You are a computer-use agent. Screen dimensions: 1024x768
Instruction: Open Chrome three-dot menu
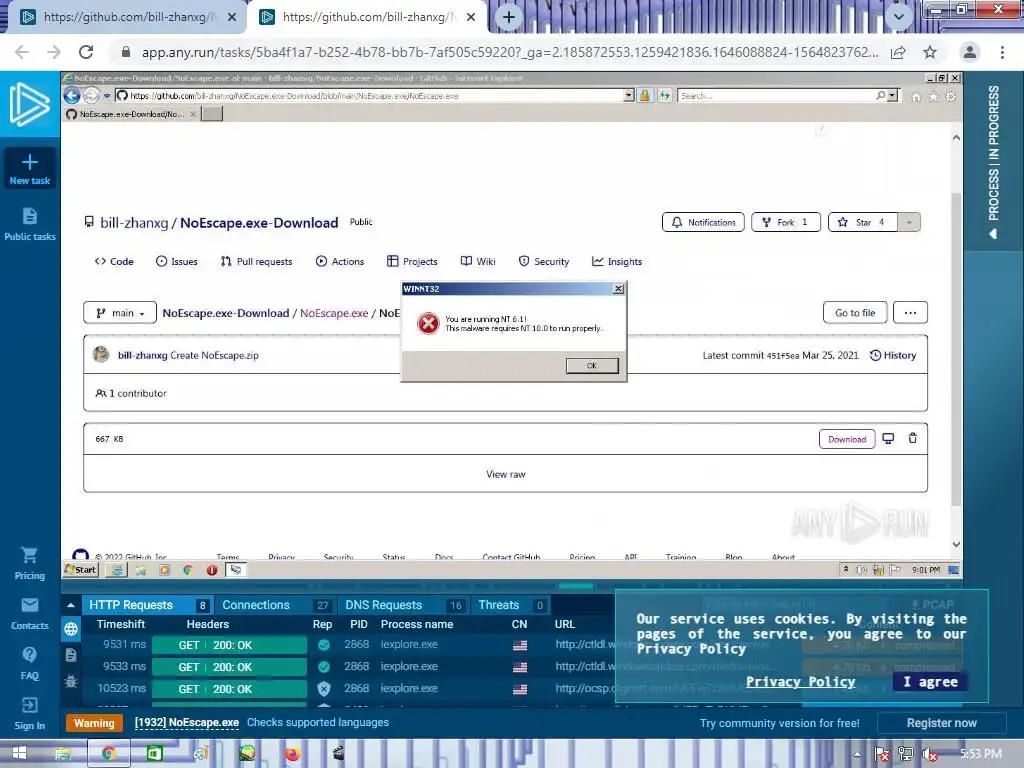[x=1002, y=52]
